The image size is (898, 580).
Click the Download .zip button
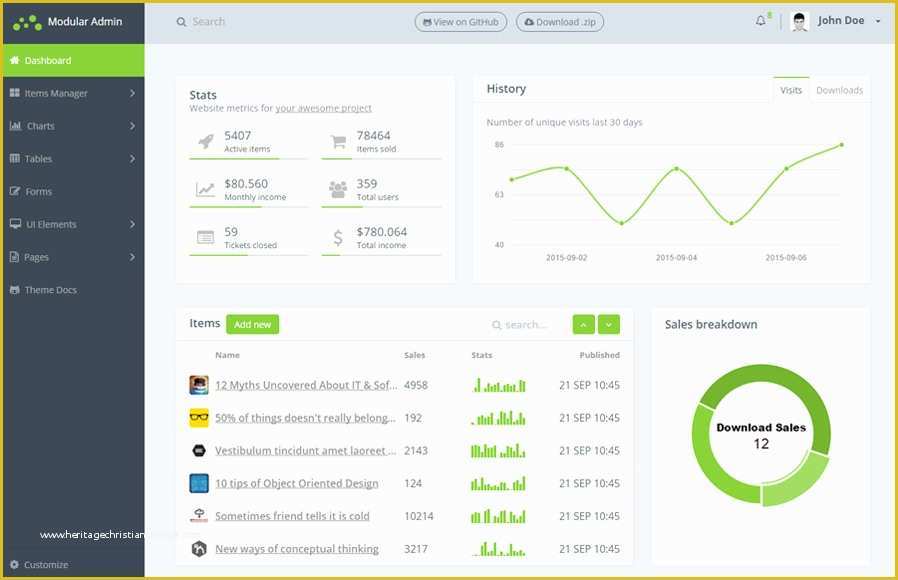(x=560, y=22)
